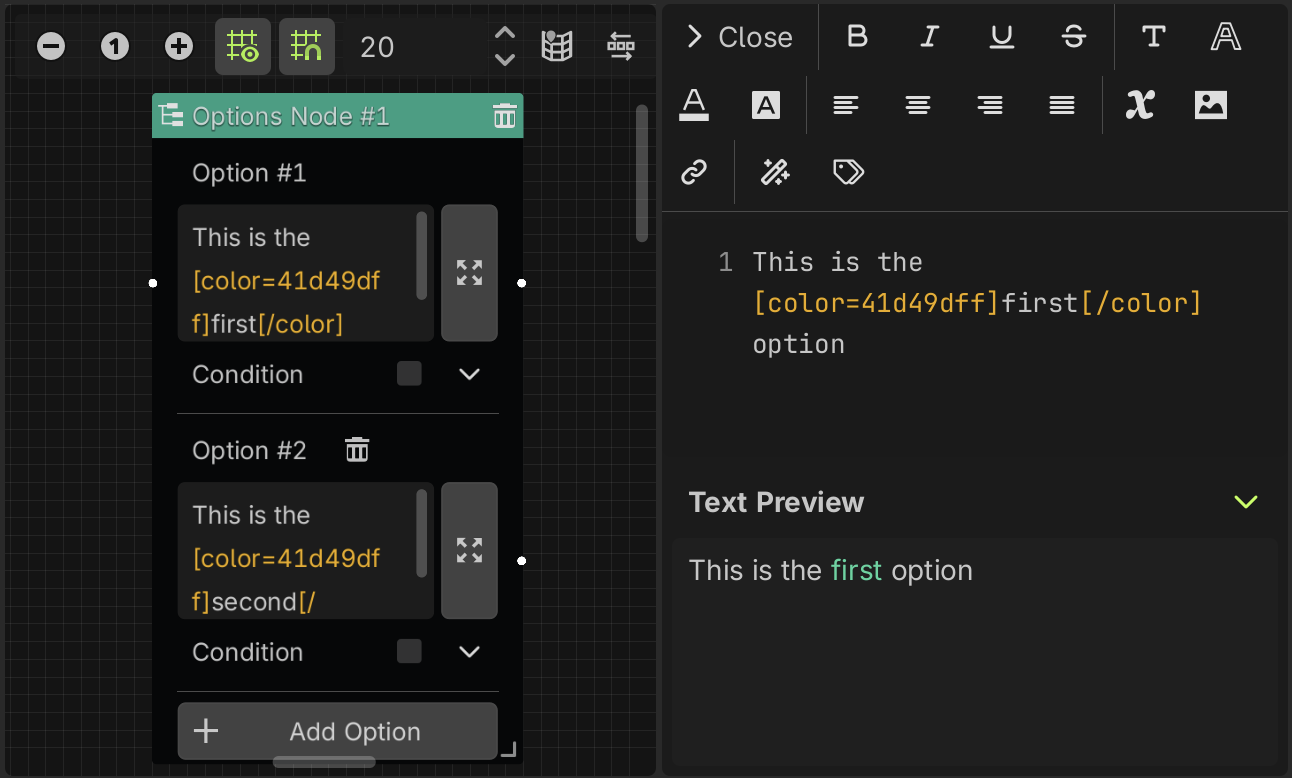Justify text fill alignment
The width and height of the screenshot is (1292, 778).
pyautogui.click(x=1062, y=105)
